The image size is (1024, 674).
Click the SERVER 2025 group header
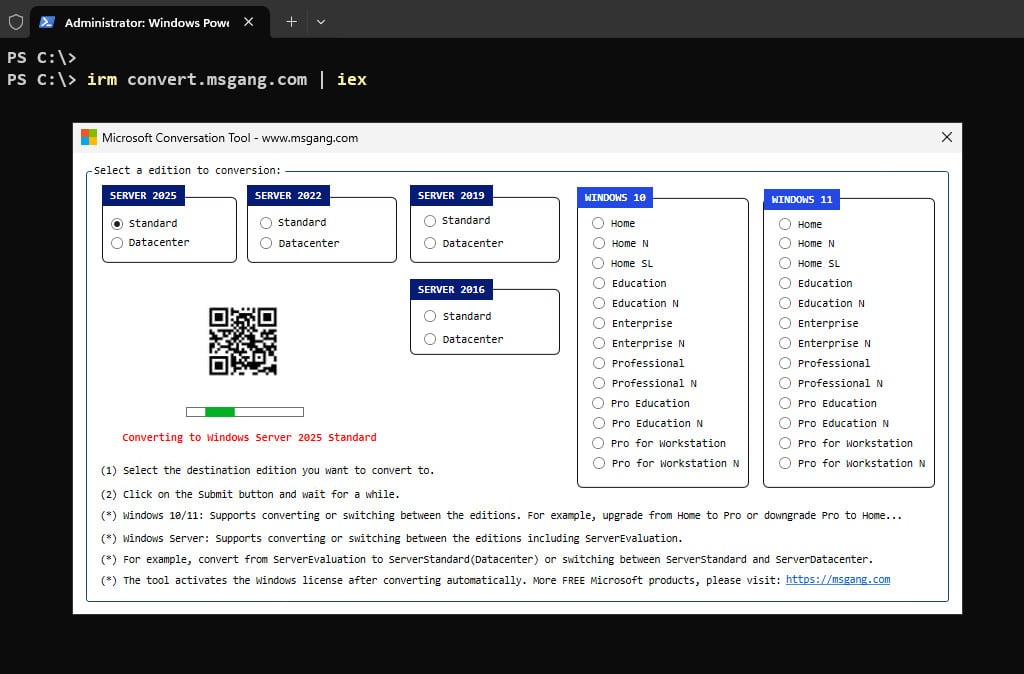tap(143, 195)
